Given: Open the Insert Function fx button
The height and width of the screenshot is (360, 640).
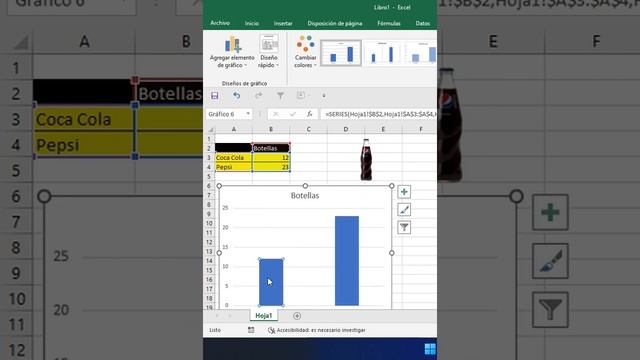Looking at the screenshot, I should point(309,114).
